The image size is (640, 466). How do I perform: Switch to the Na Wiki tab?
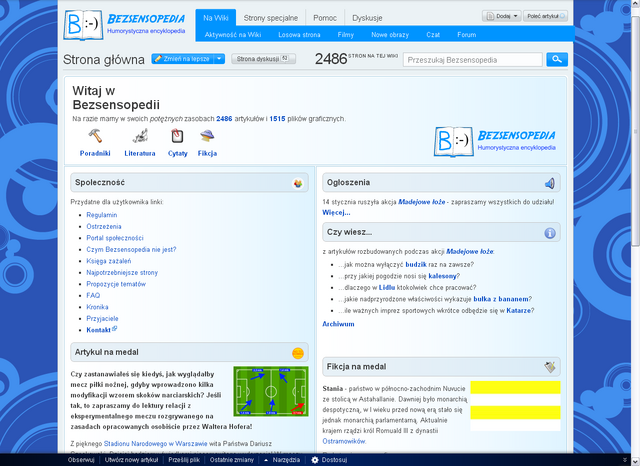pyautogui.click(x=216, y=18)
